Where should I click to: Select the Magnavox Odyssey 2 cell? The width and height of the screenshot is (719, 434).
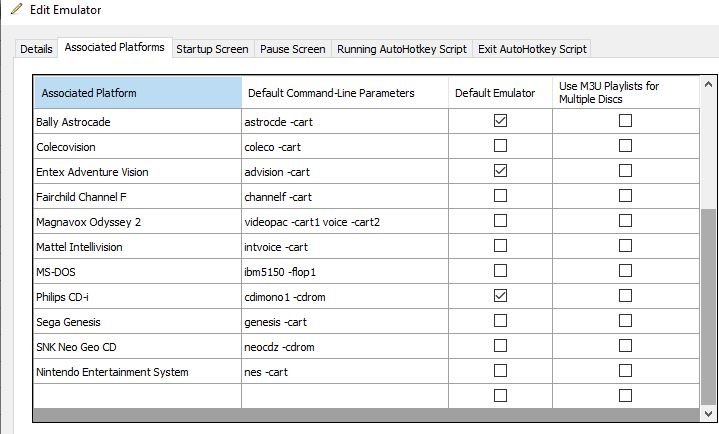click(x=138, y=222)
